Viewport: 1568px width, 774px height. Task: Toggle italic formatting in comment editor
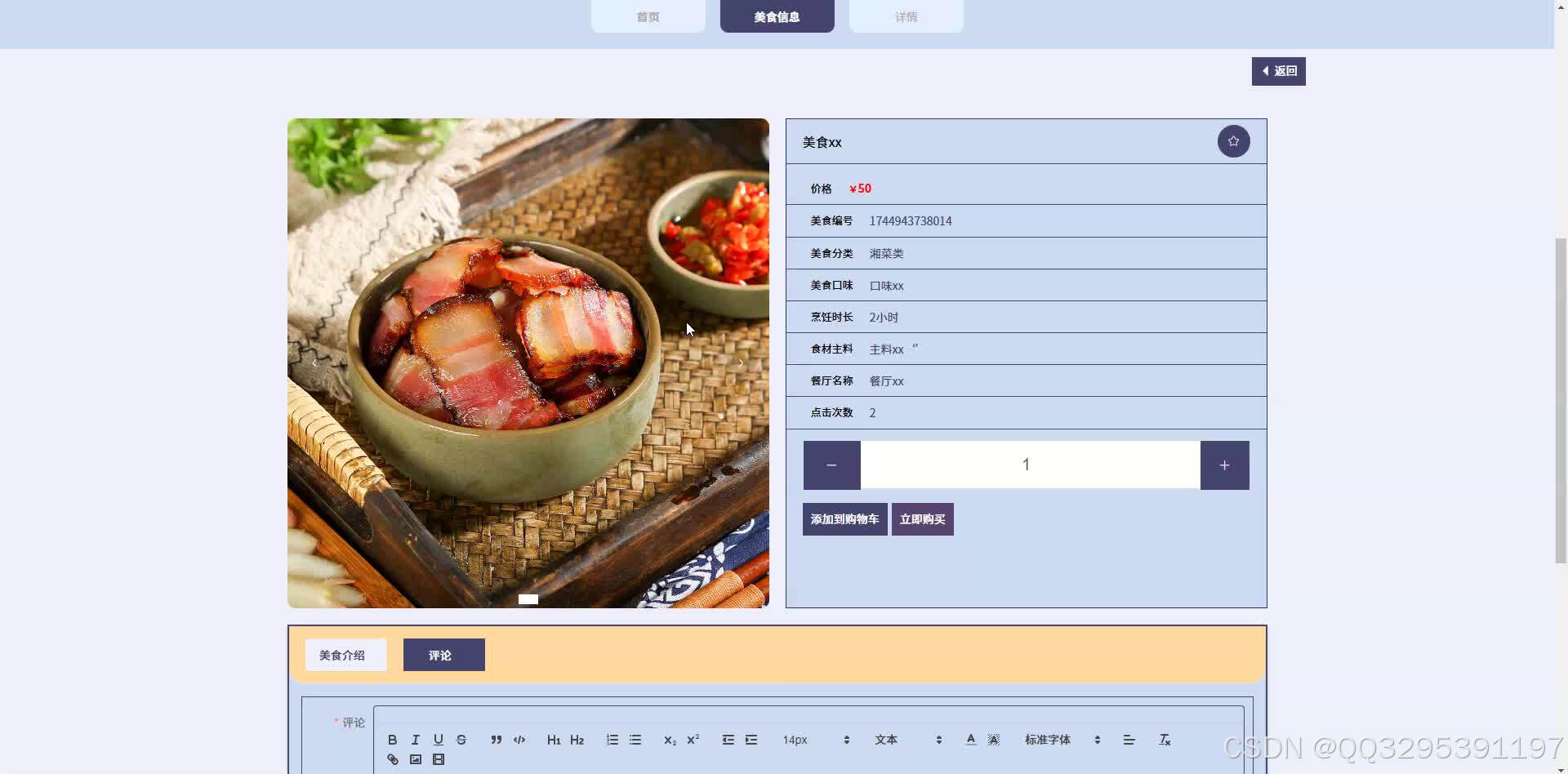coord(415,740)
